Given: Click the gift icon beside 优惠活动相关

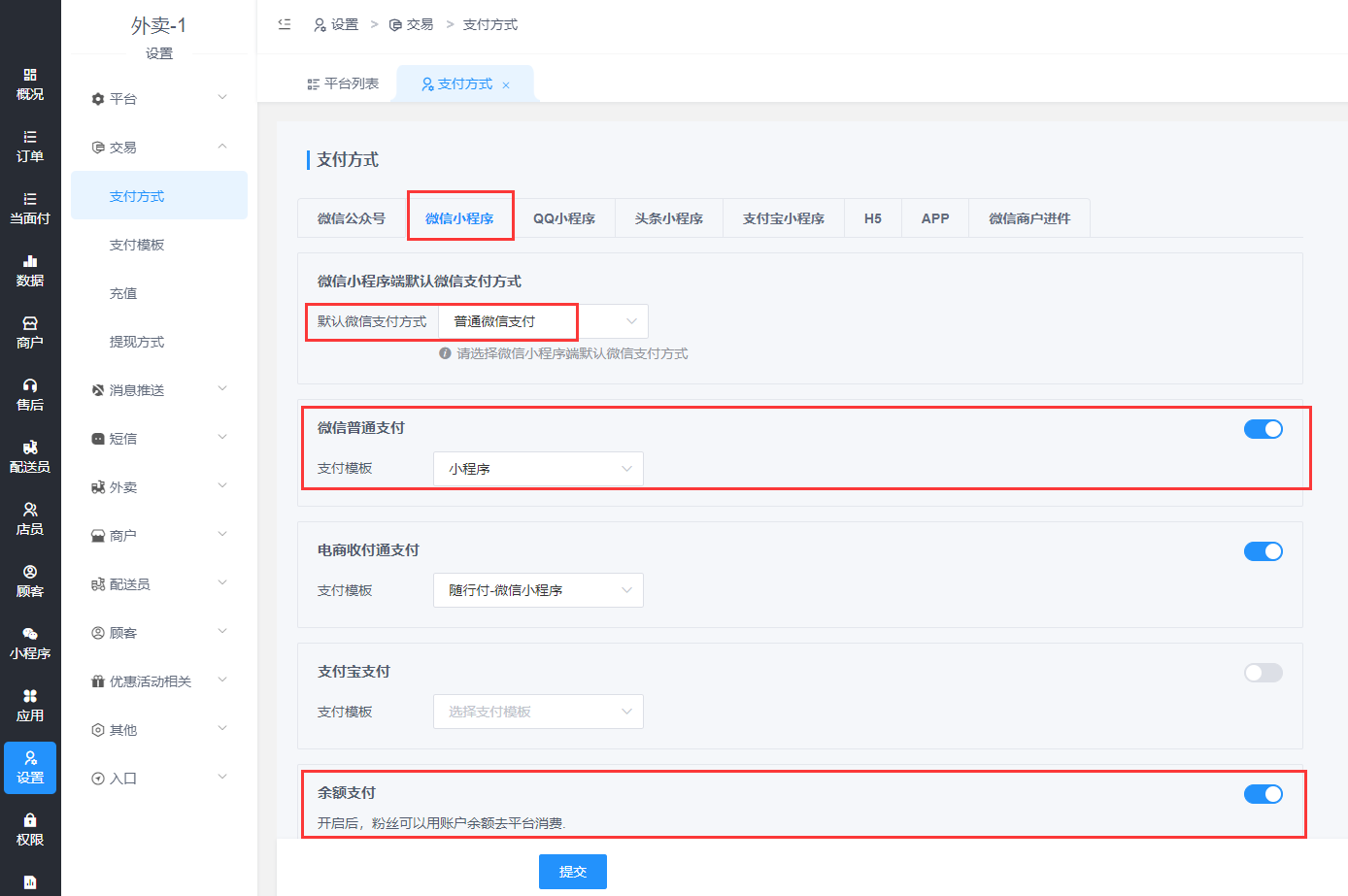Looking at the screenshot, I should click(x=97, y=681).
